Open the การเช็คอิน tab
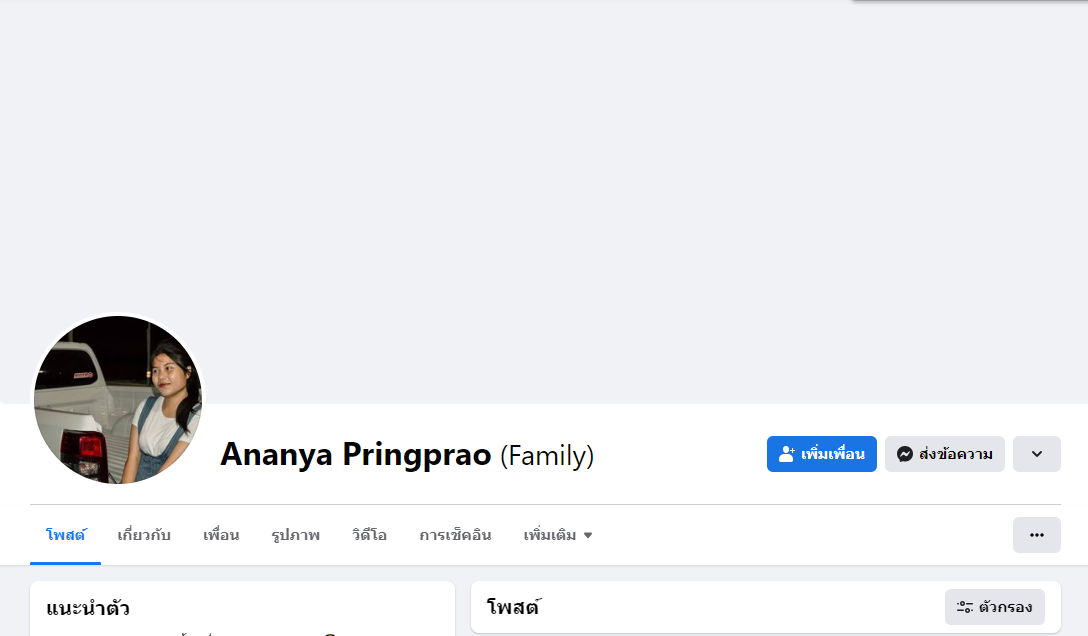The image size is (1088, 636). pyautogui.click(x=455, y=535)
